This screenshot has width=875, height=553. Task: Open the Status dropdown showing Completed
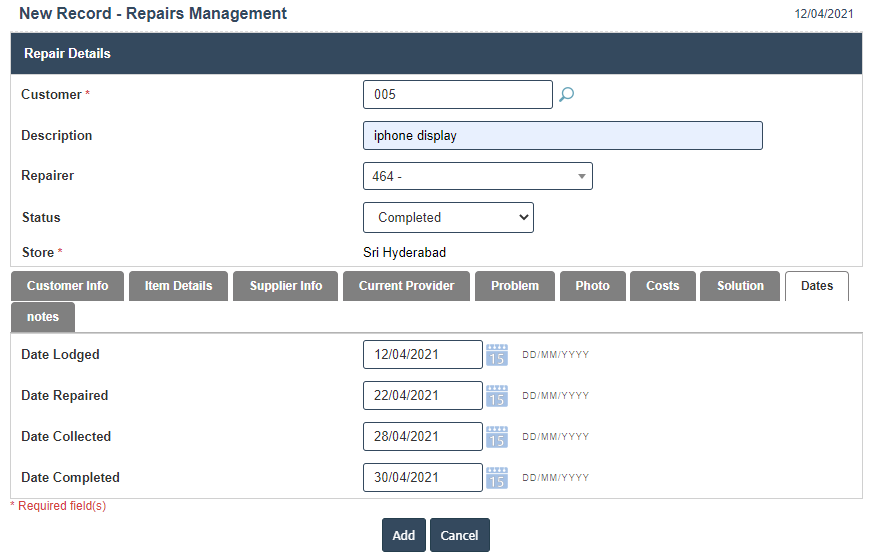pyautogui.click(x=448, y=217)
